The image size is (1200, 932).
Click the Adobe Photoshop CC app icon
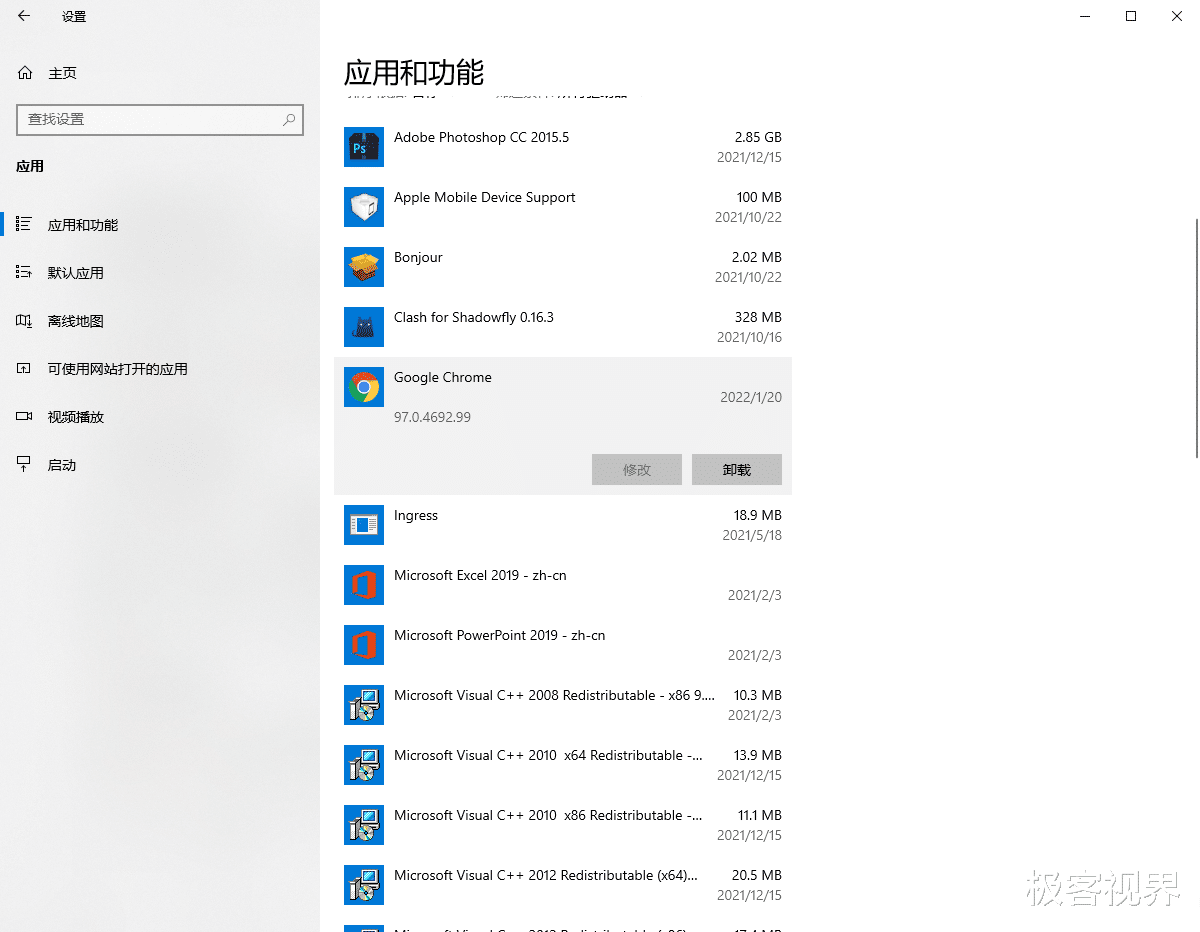click(364, 147)
